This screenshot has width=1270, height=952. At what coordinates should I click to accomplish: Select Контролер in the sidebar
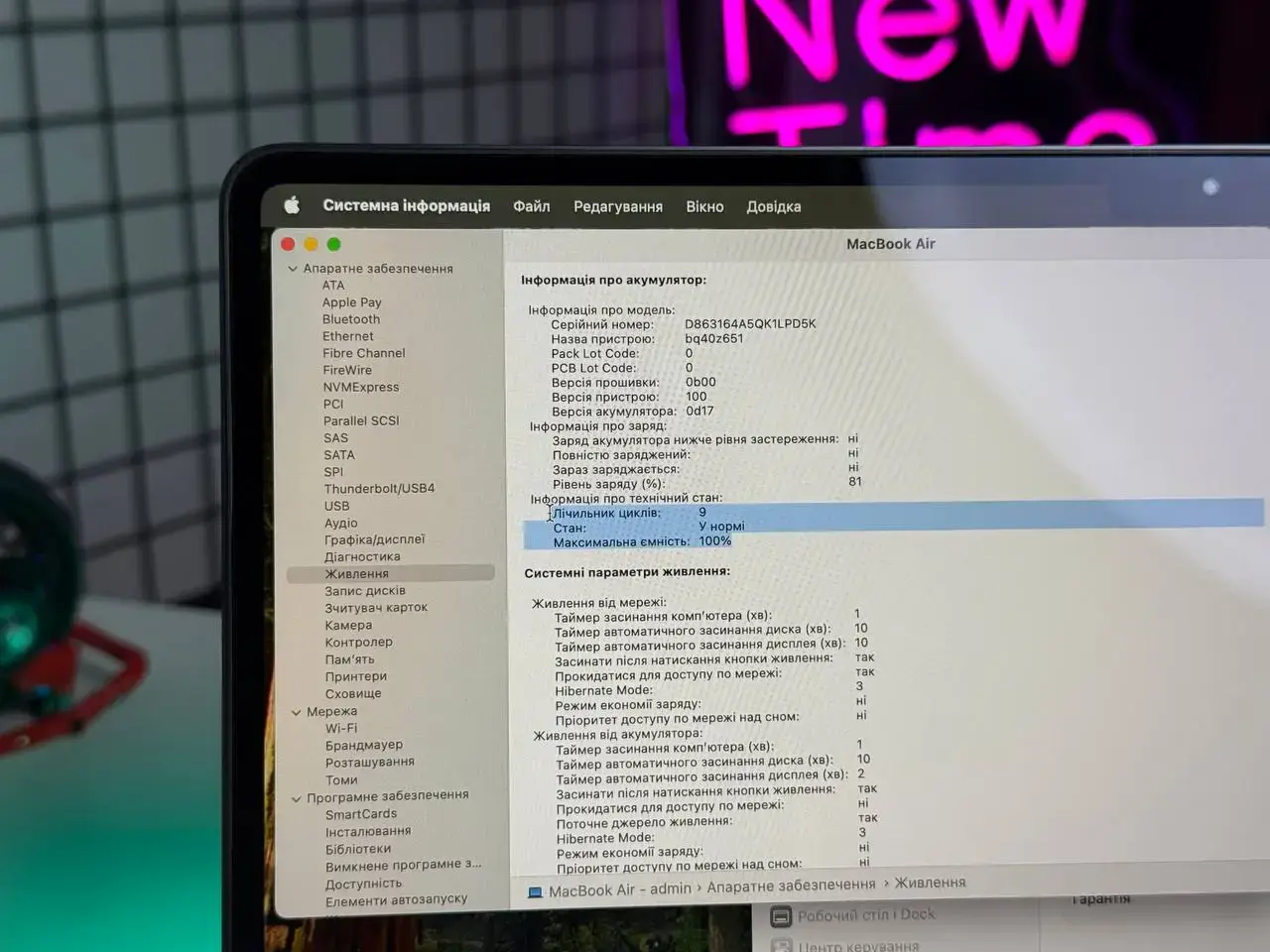click(x=359, y=643)
